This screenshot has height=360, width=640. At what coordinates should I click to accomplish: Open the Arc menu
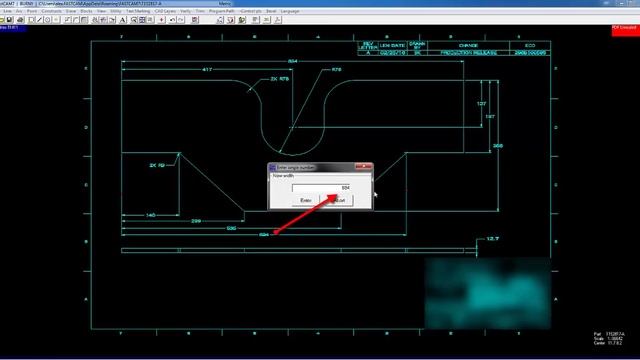19,11
